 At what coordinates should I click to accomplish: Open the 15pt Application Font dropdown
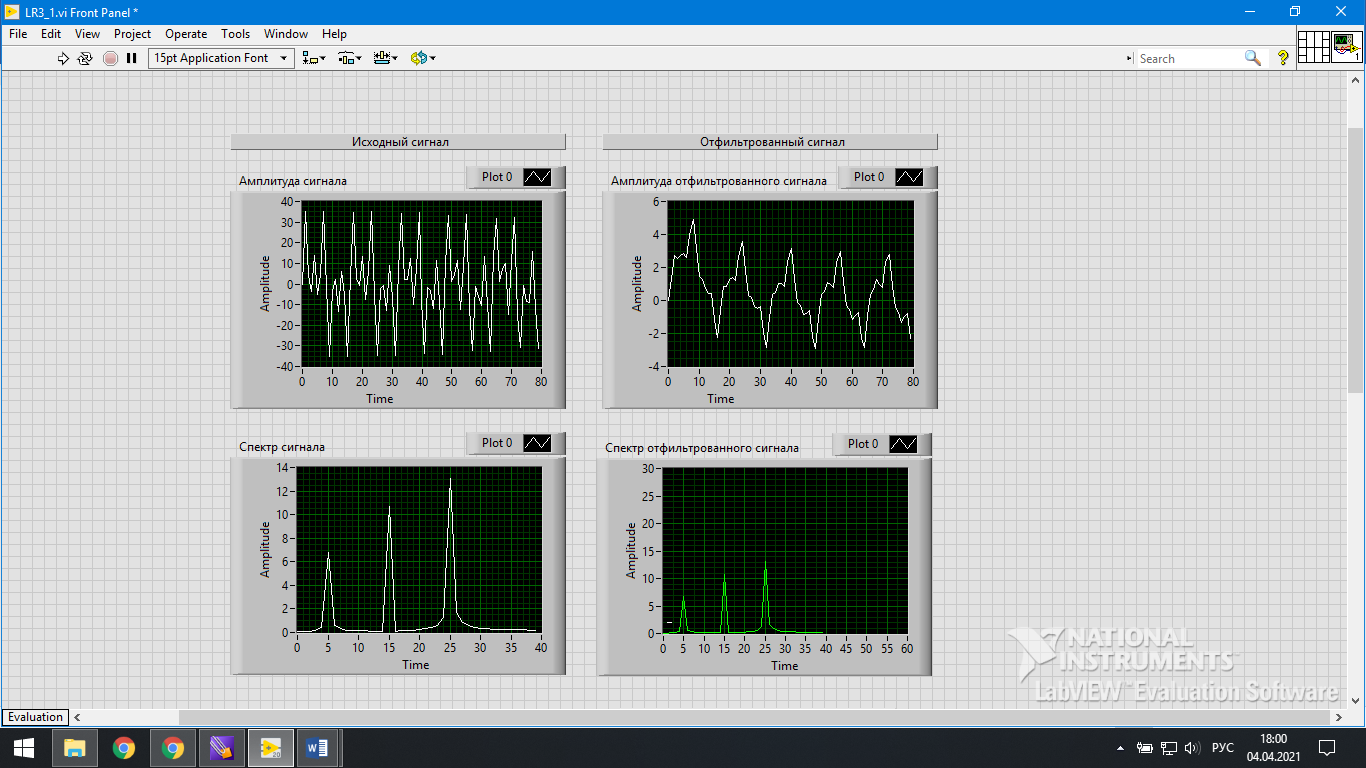[222, 58]
